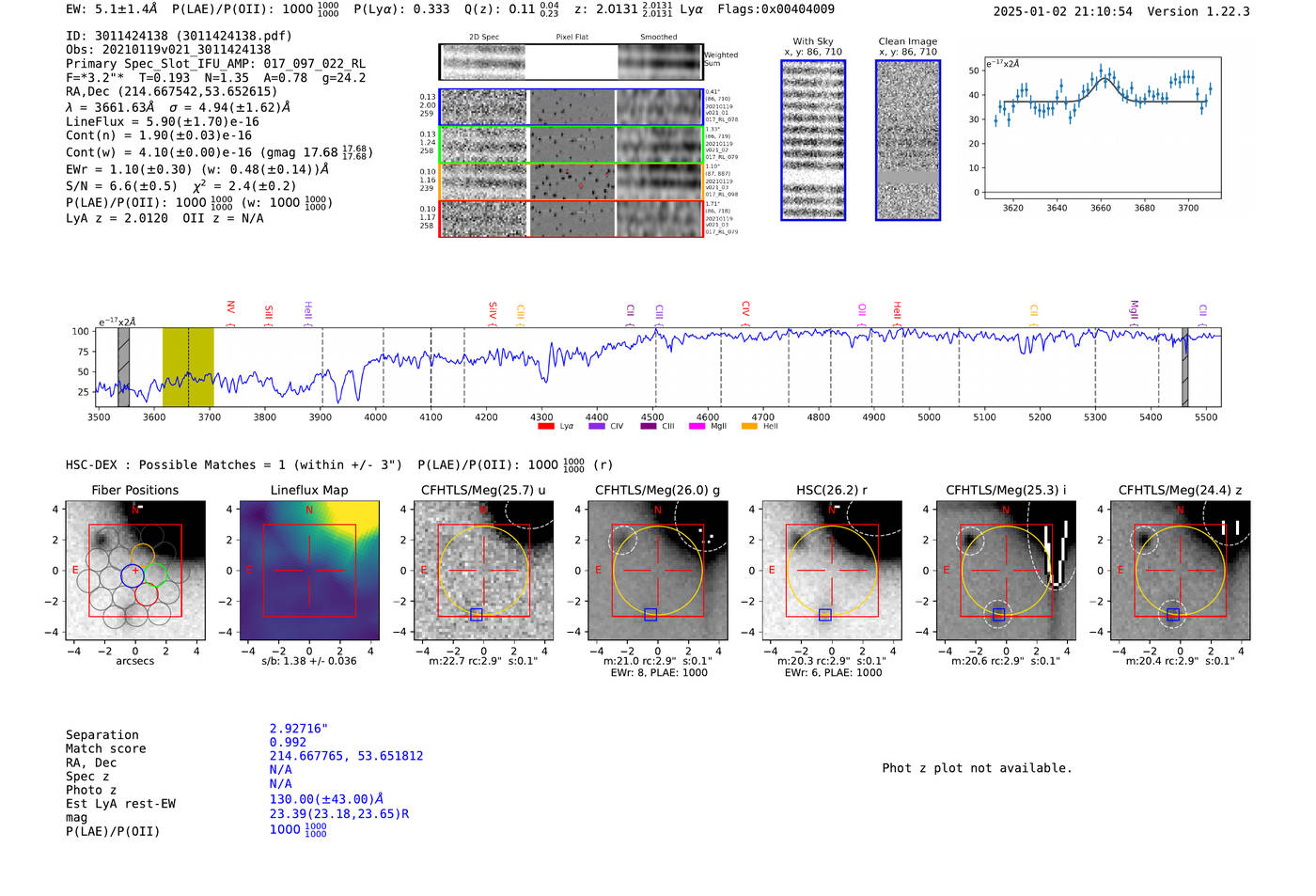This screenshot has width=1316, height=896.
Task: Click the 'Phot z plot not available.' message
Action: click(x=977, y=768)
